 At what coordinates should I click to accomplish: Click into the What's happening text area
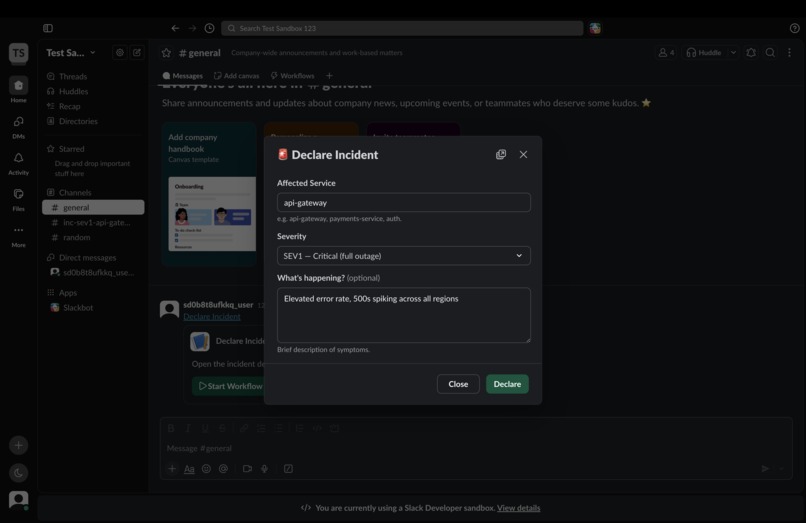(404, 315)
